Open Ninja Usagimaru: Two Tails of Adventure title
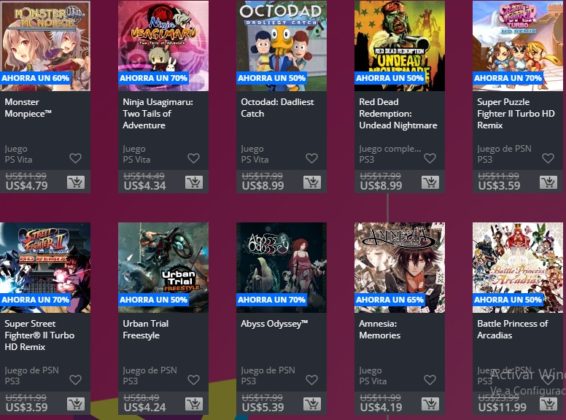Screen dimensions: 566x420 (x=158, y=114)
